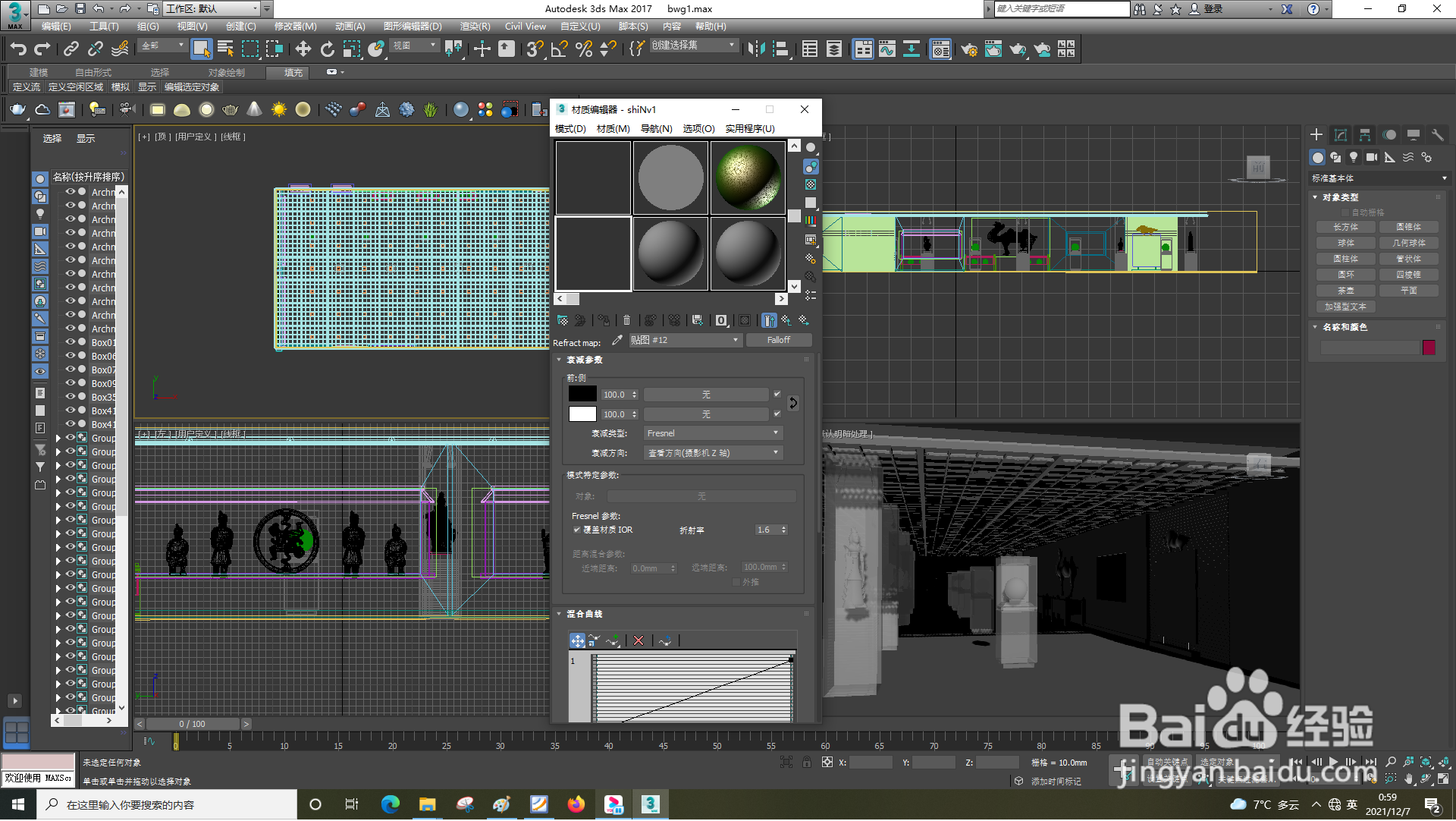Toggle the Angle Snap icon

click(560, 49)
